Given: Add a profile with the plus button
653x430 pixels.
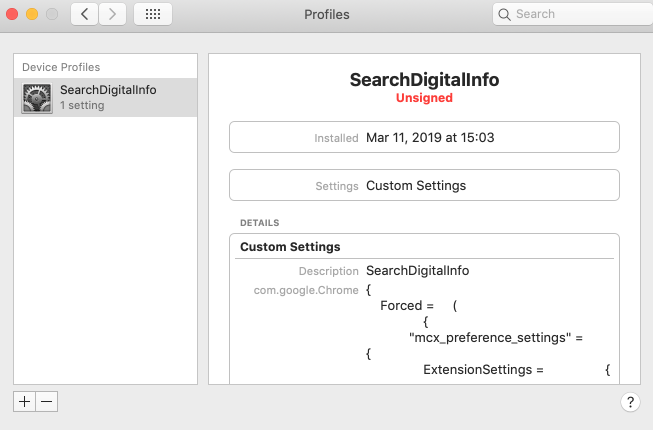Looking at the screenshot, I should [x=25, y=400].
